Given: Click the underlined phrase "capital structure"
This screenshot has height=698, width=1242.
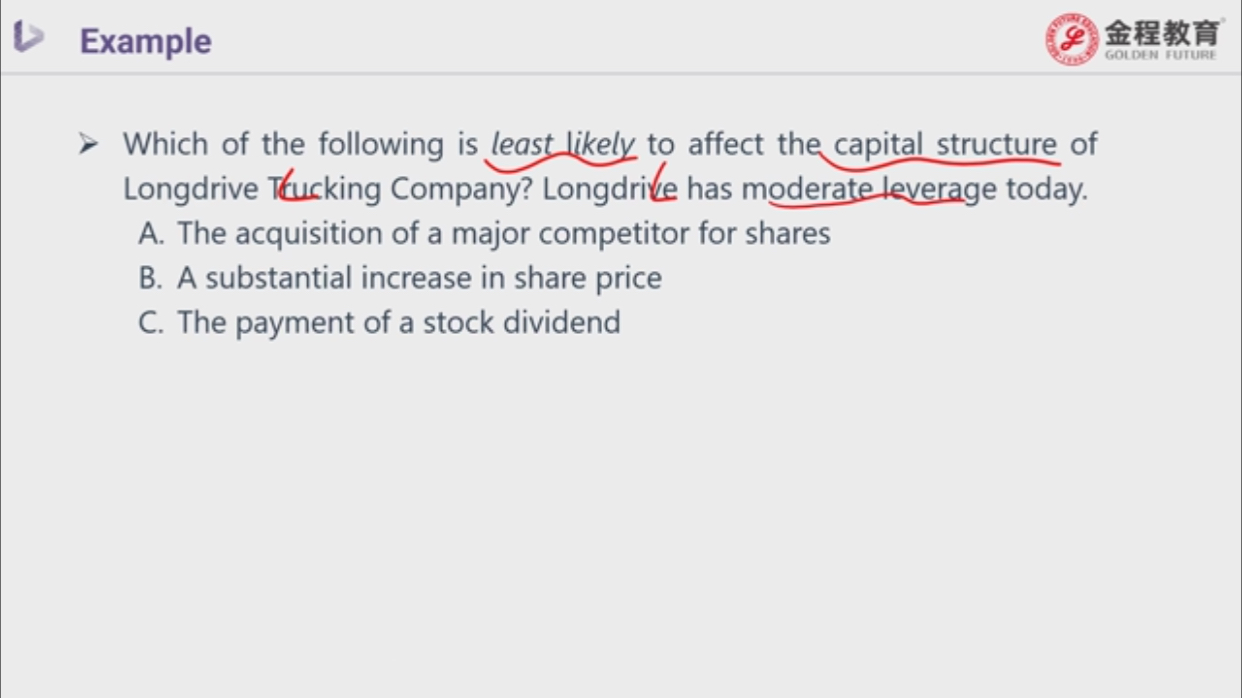Looking at the screenshot, I should pyautogui.click(x=945, y=145).
